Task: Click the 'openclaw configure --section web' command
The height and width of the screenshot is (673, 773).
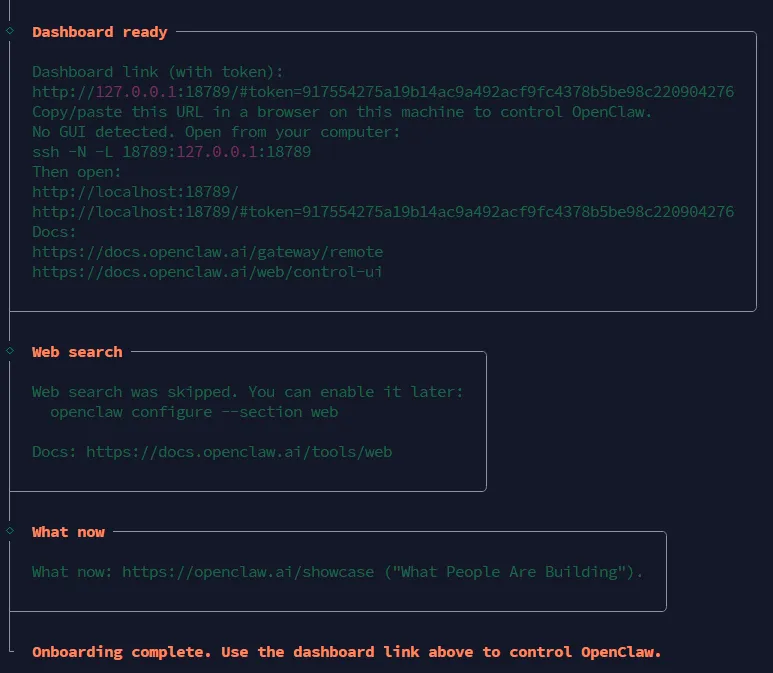Action: point(194,412)
